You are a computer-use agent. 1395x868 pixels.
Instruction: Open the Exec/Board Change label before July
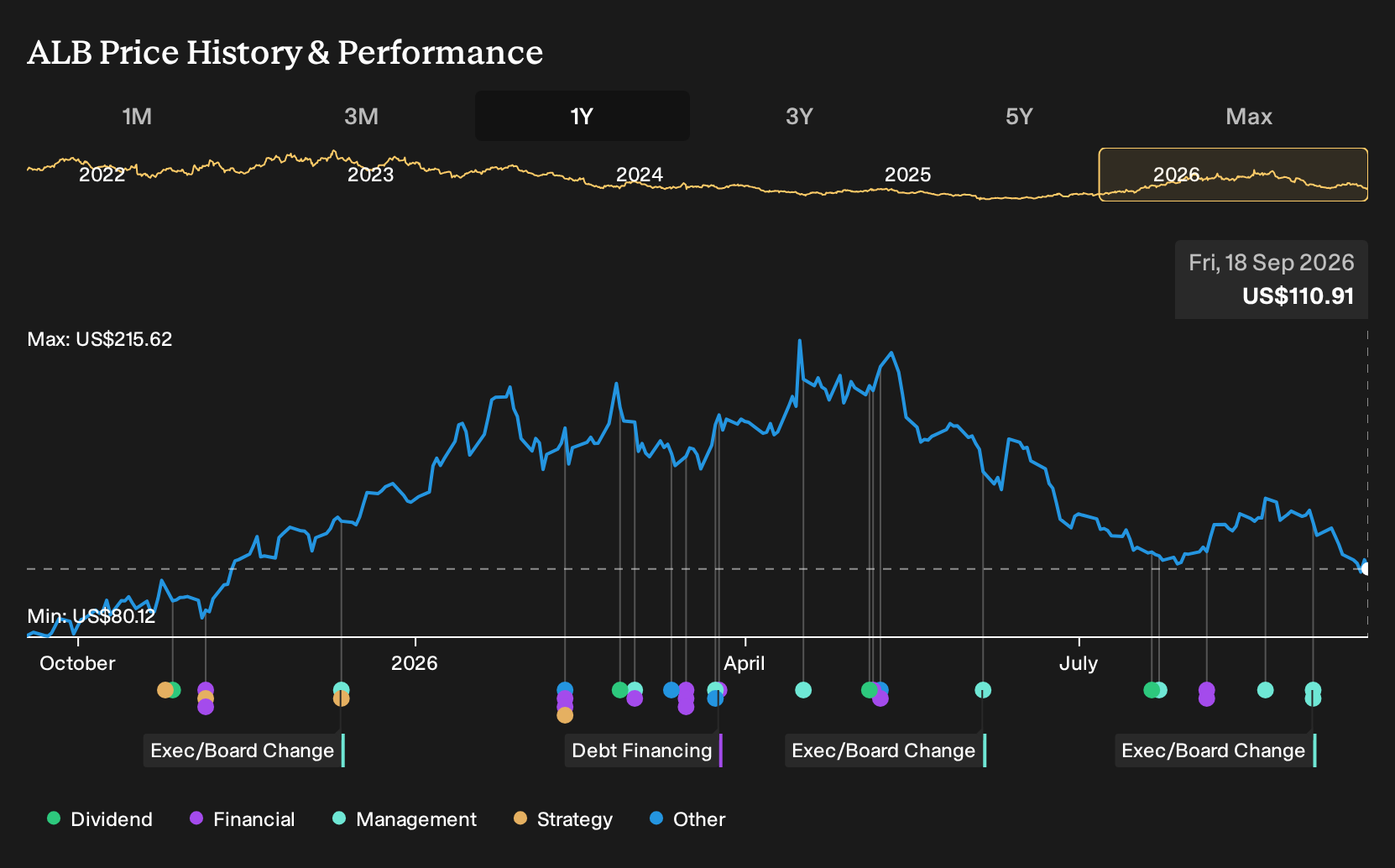pyautogui.click(x=886, y=750)
